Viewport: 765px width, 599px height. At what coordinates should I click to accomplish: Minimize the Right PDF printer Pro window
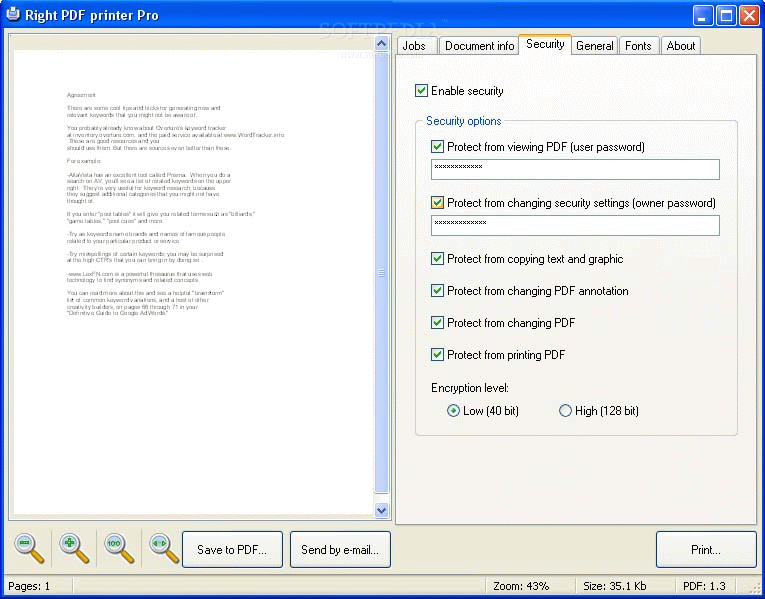(x=703, y=16)
